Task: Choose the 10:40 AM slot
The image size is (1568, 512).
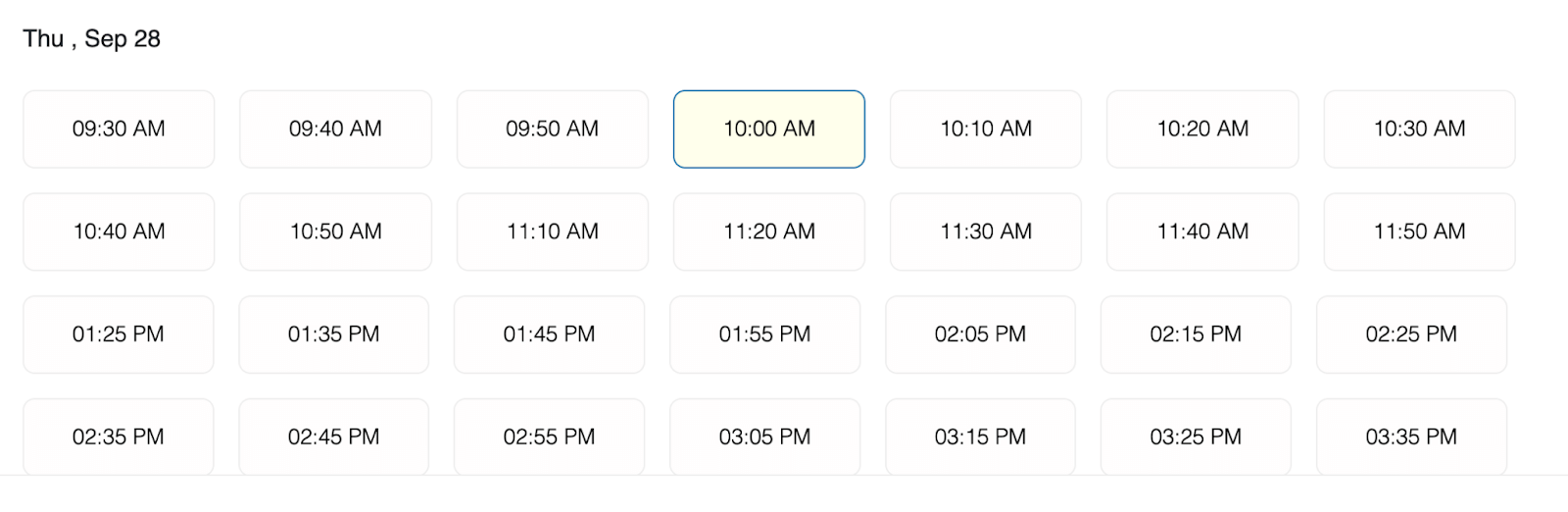Action: [119, 231]
